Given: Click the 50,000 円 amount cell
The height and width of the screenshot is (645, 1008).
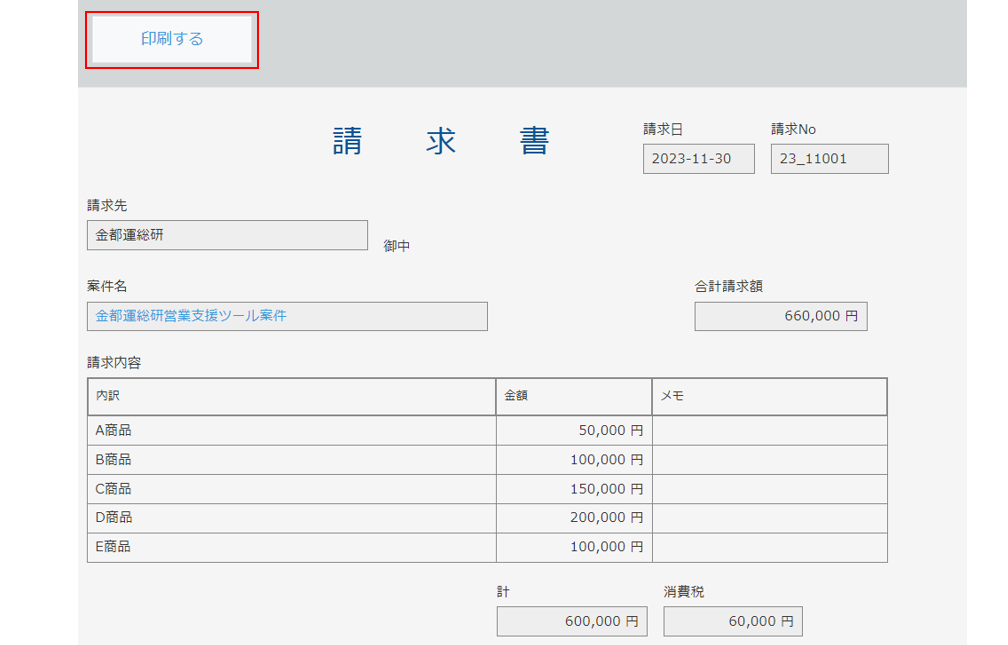Looking at the screenshot, I should pyautogui.click(x=573, y=431).
